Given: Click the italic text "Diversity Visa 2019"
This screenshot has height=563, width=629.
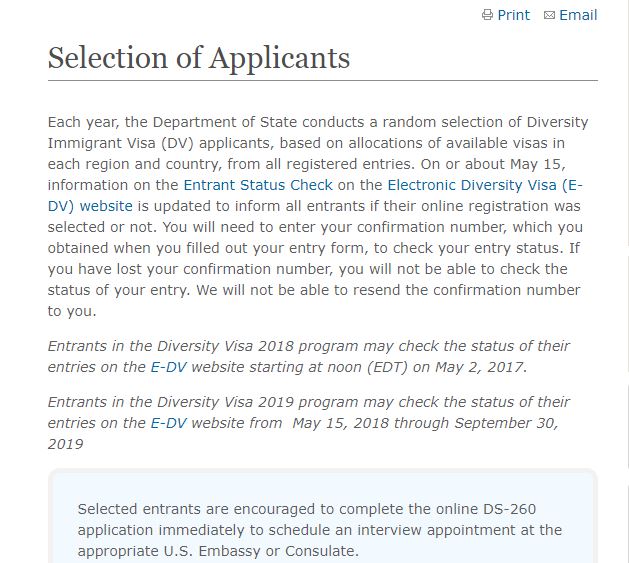Looking at the screenshot, I should 225,402.
